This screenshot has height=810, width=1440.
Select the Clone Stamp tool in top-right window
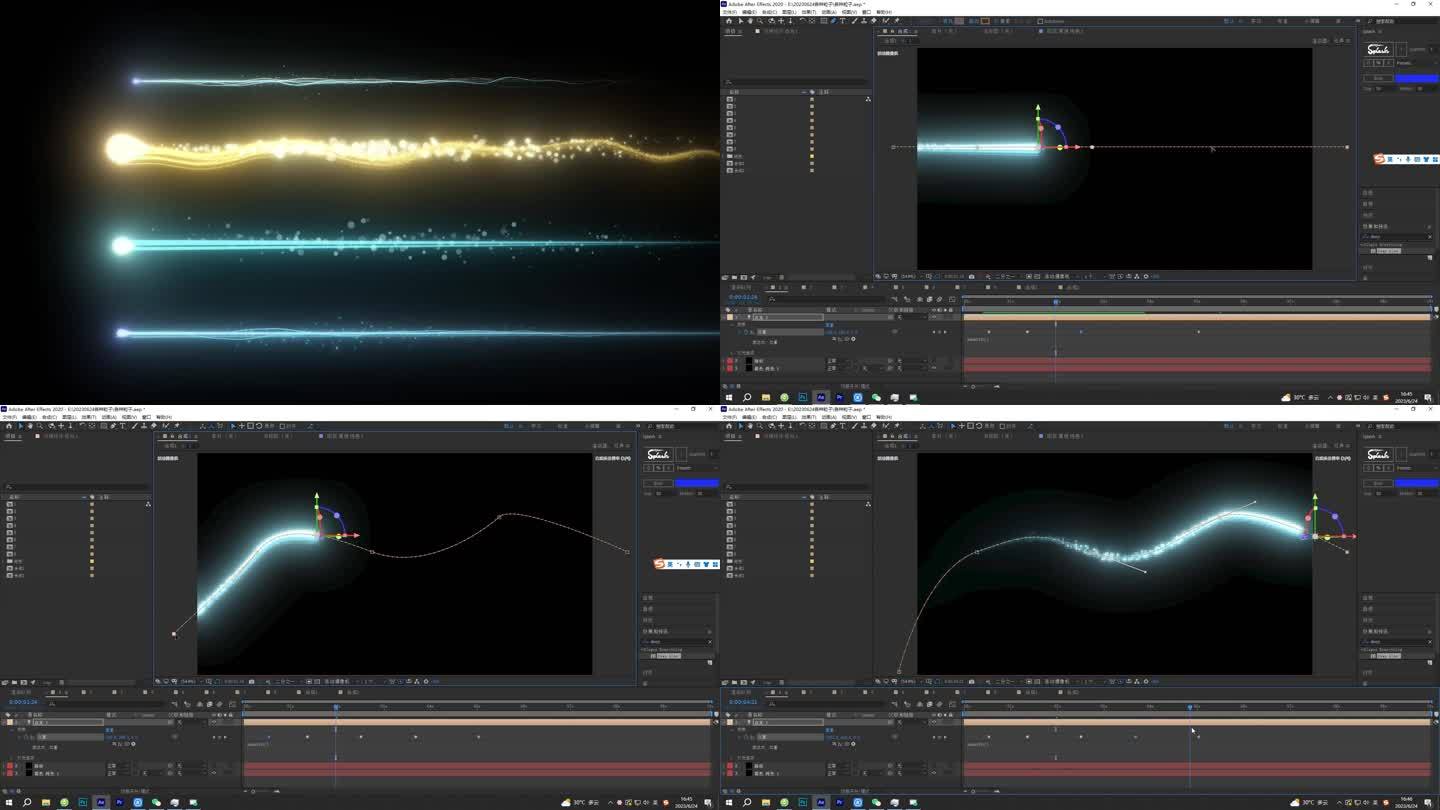[863, 21]
